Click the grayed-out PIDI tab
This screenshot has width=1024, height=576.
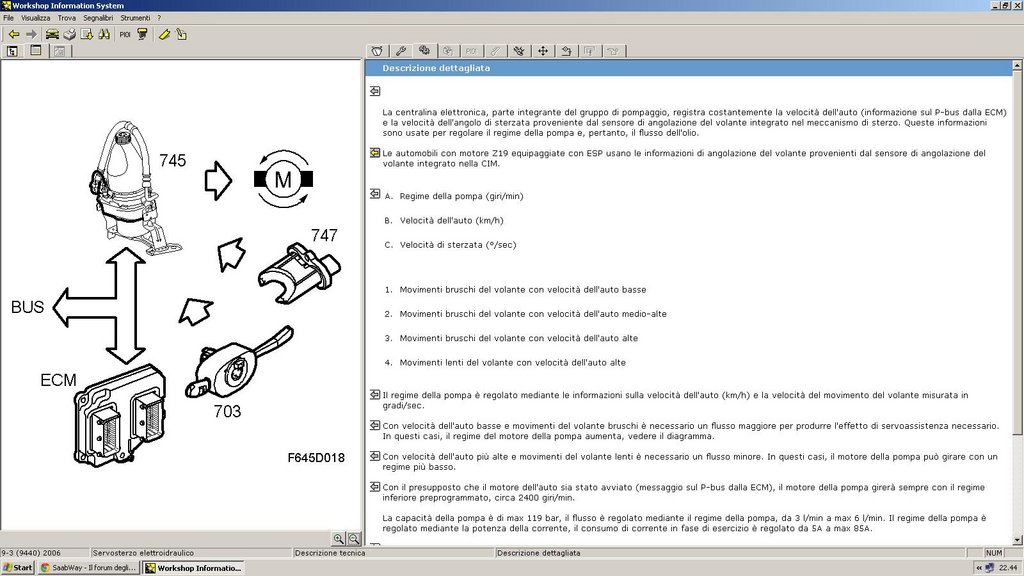[x=472, y=51]
